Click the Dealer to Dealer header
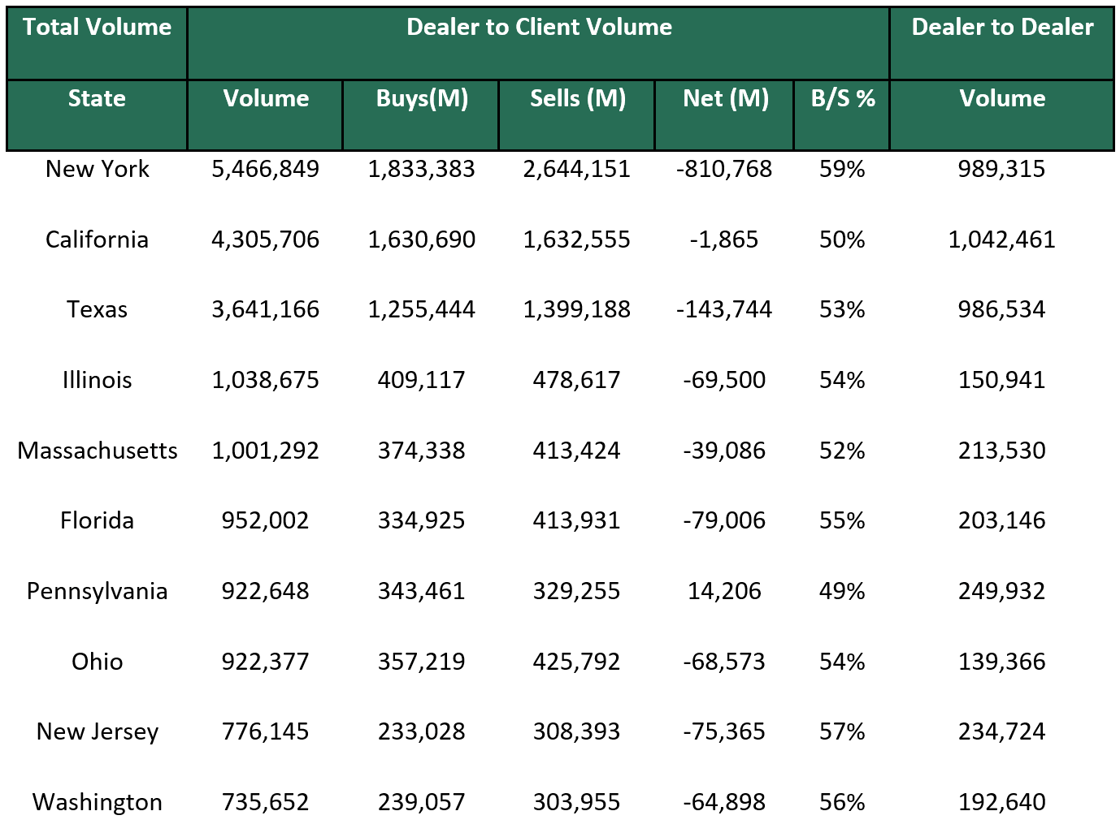This screenshot has width=1120, height=824. pos(1001,27)
